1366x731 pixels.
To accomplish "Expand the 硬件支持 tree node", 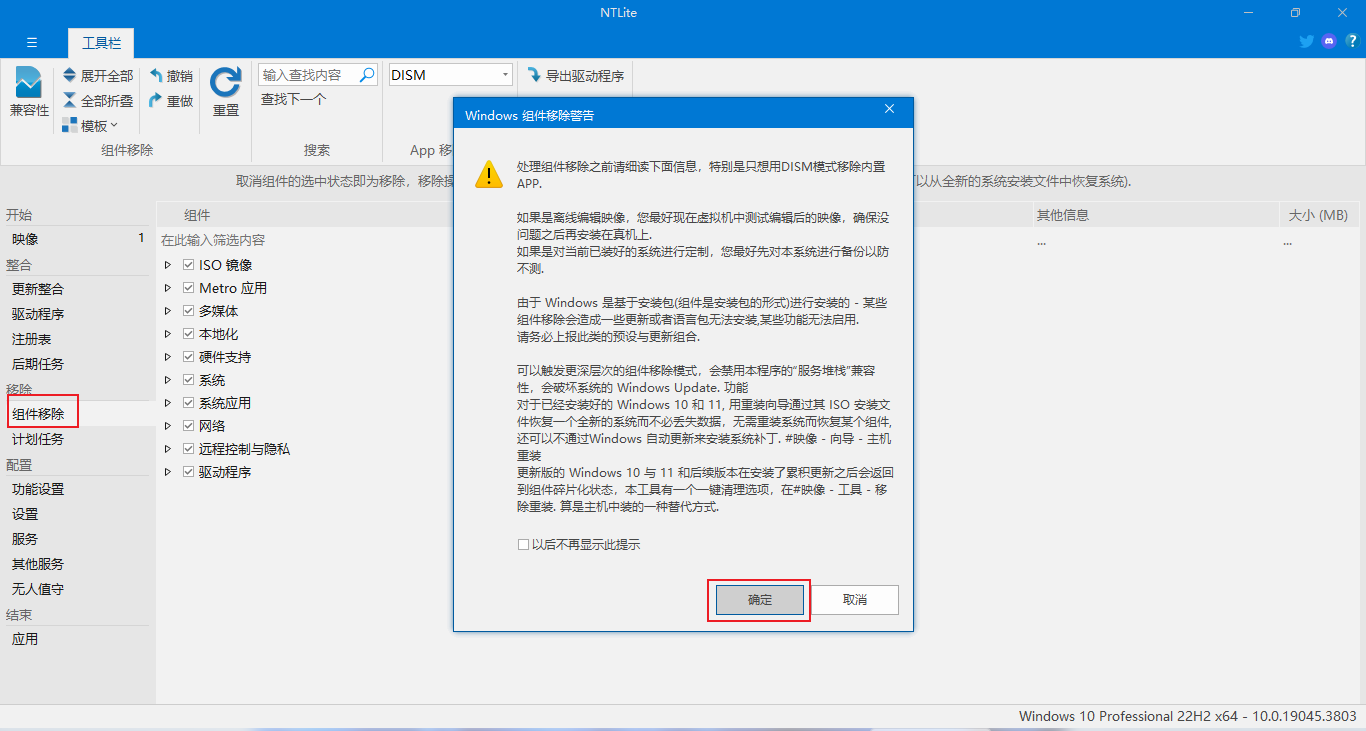I will point(168,357).
